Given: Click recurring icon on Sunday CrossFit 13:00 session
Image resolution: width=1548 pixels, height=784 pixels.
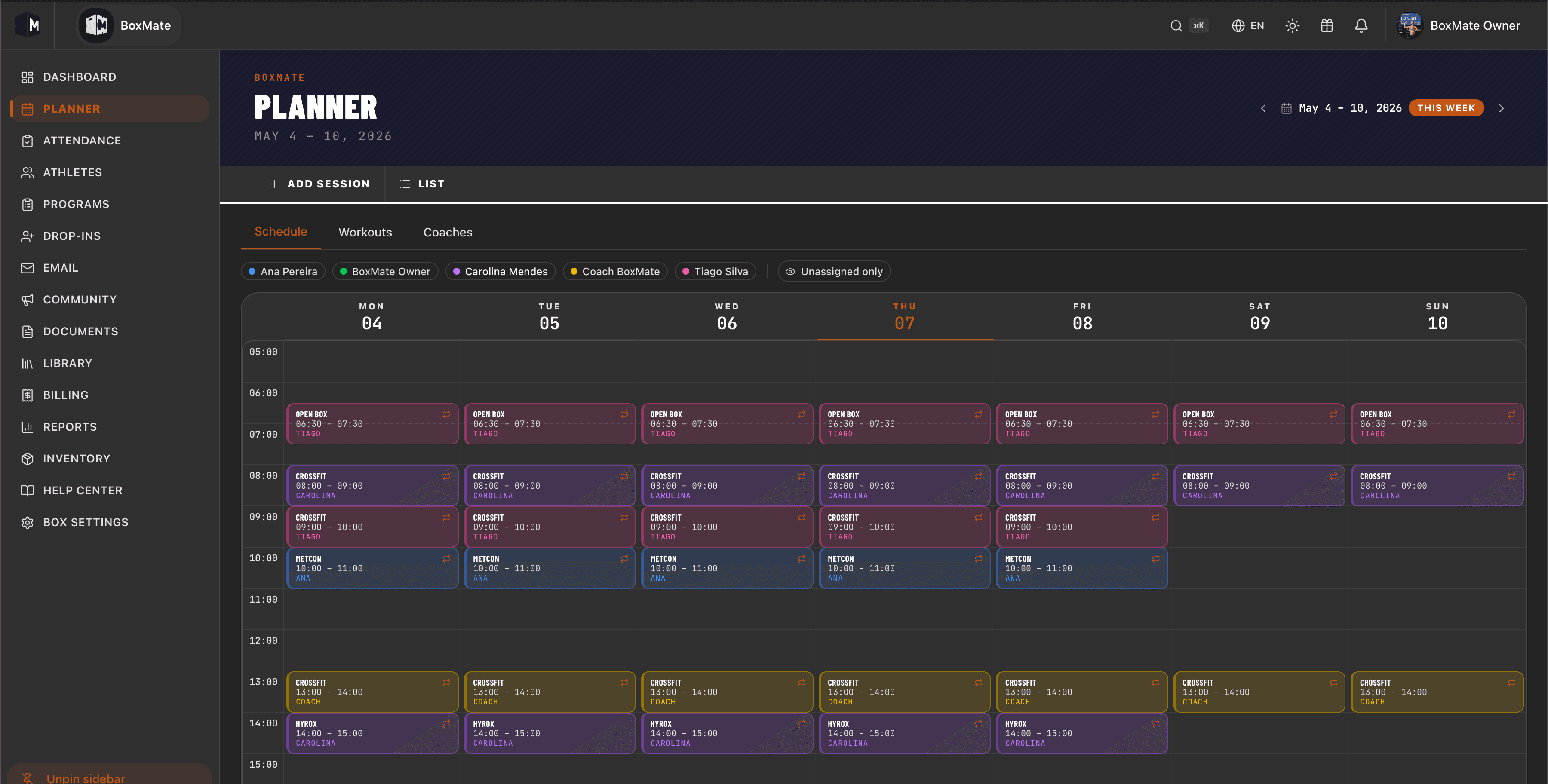Looking at the screenshot, I should point(1511,683).
